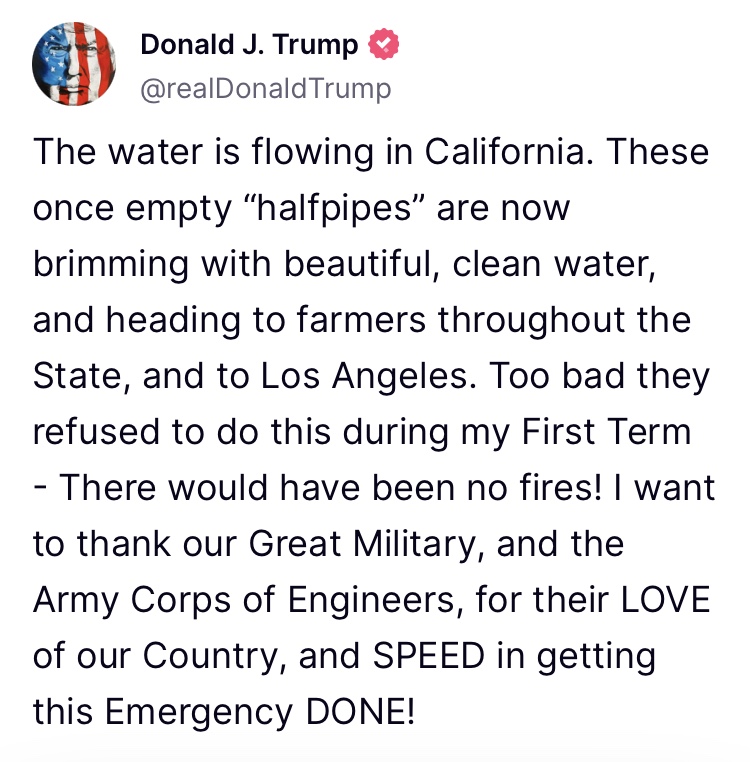
Task: Click the word "California" in the post
Action: (509, 152)
